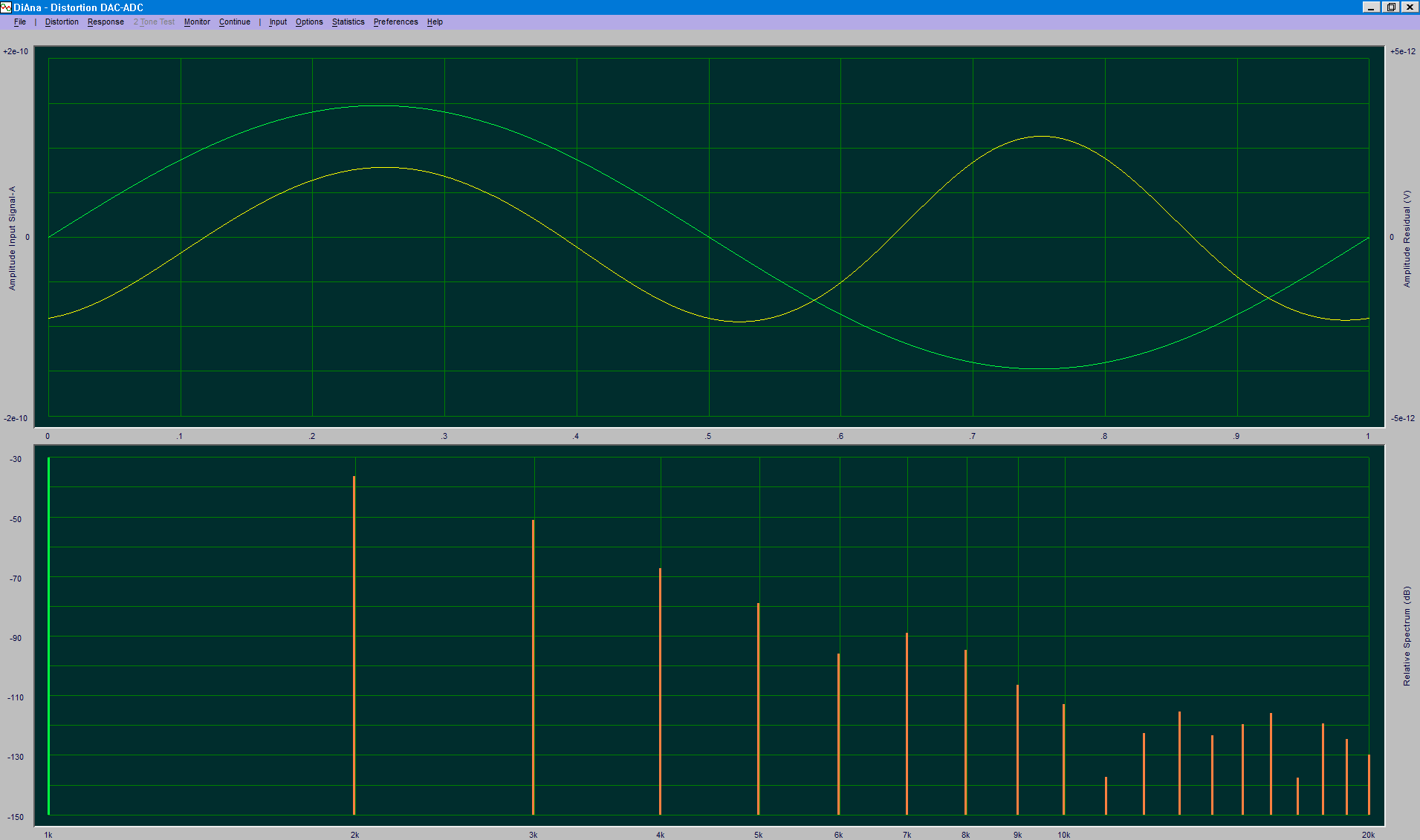The width and height of the screenshot is (1420, 840).
Task: Close the DiAna window
Action: [1410, 7]
